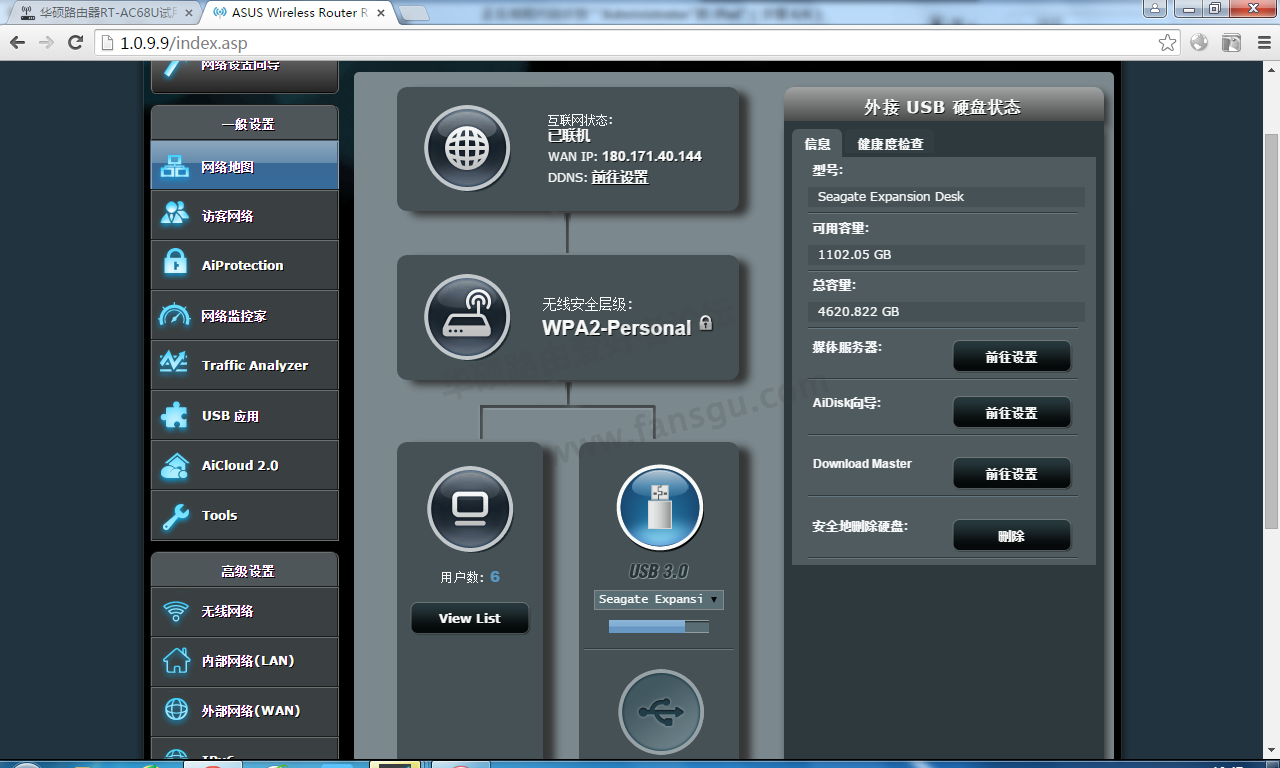The height and width of the screenshot is (768, 1280).
Task: Open AiProtection in the sidebar menu
Action: pyautogui.click(x=245, y=266)
